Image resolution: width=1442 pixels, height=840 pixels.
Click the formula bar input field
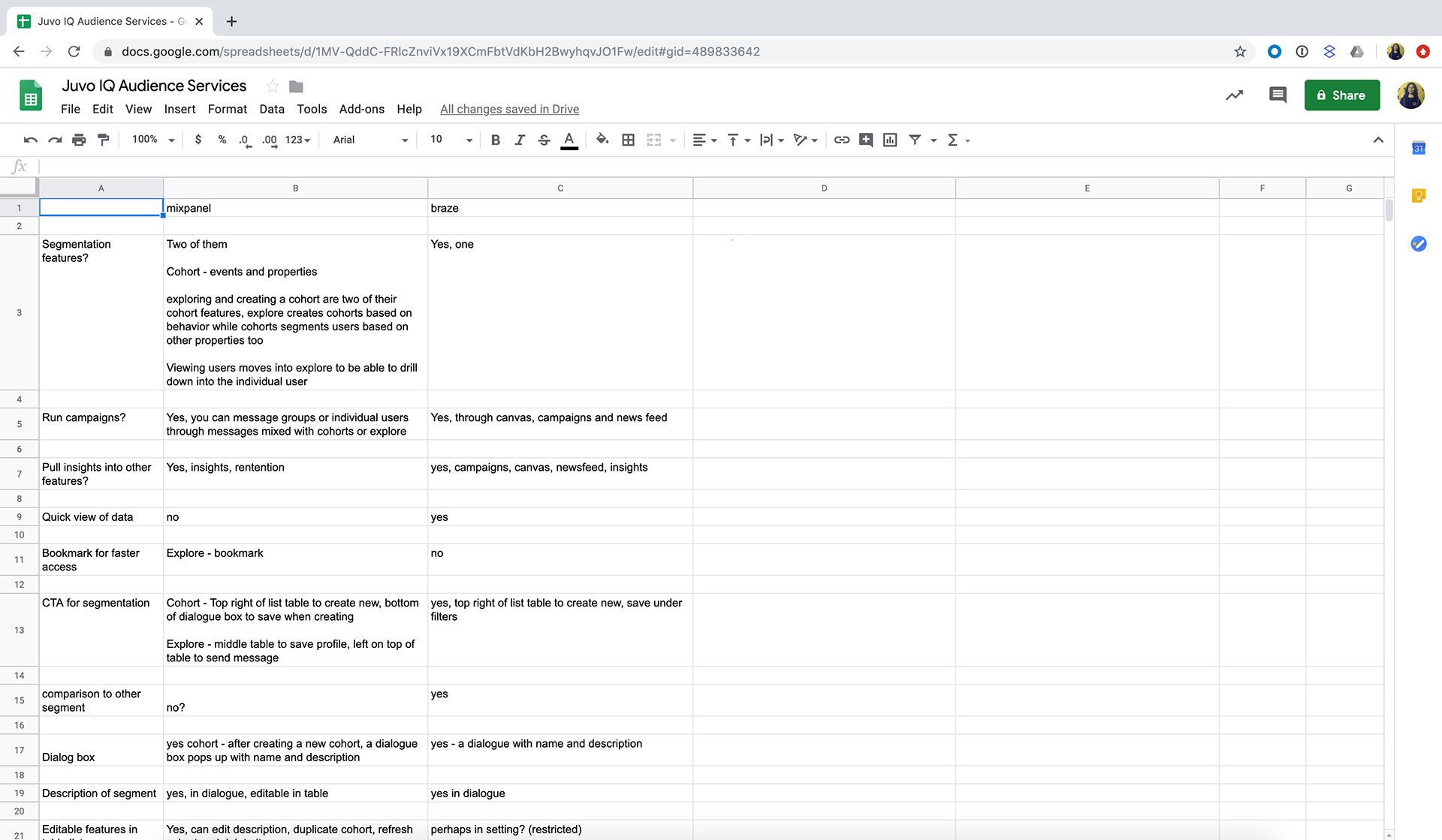pyautogui.click(x=676, y=167)
